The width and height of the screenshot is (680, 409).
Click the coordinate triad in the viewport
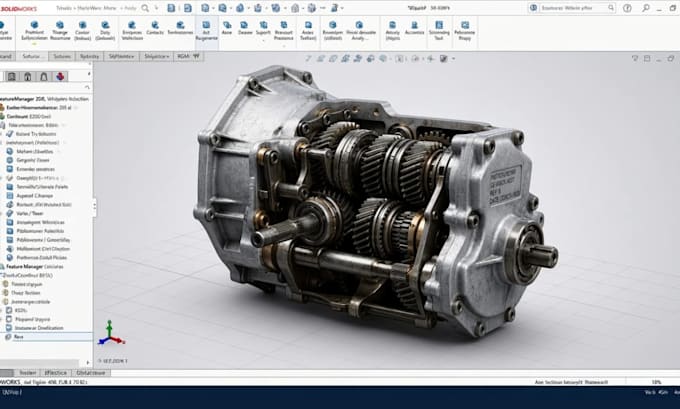(111, 333)
